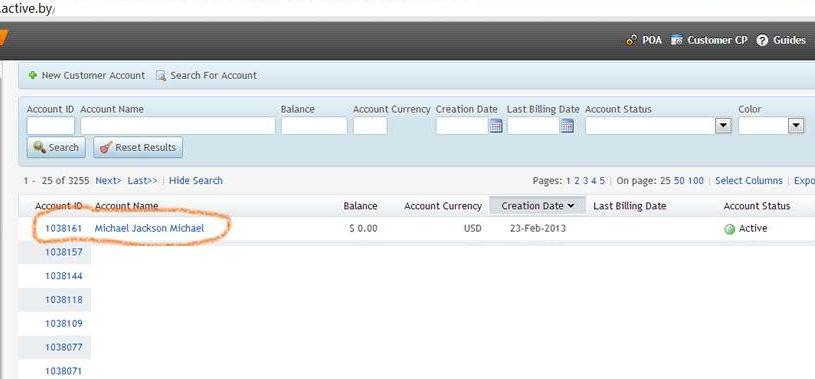Click Customer CP panel icon

(676, 40)
